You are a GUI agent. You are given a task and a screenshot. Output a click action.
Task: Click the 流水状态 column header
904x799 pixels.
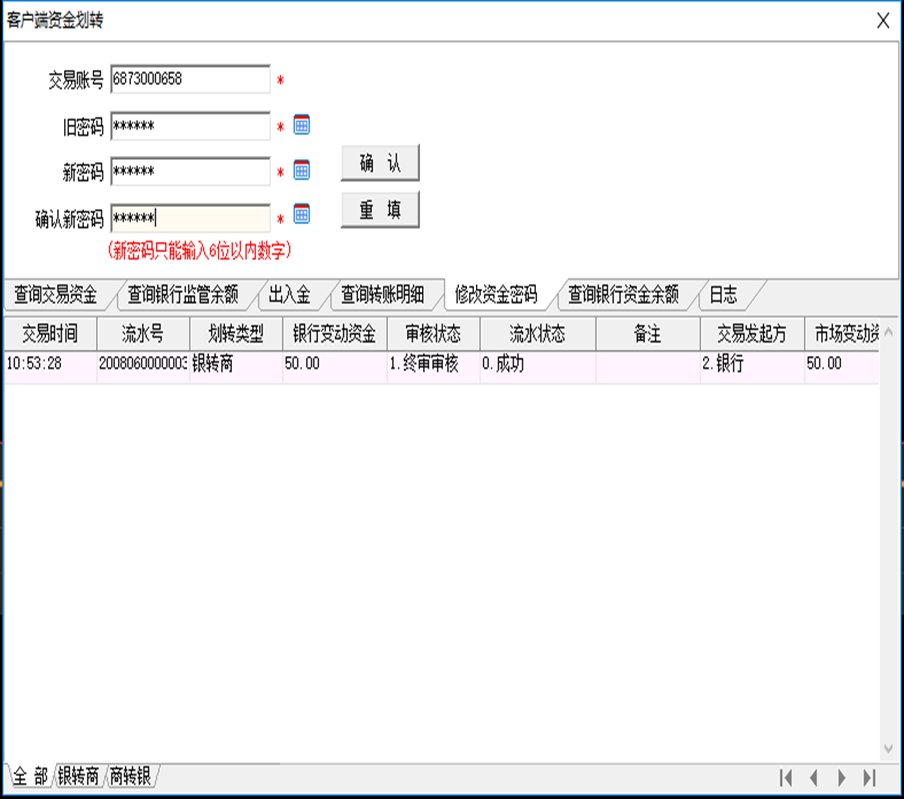pos(538,334)
